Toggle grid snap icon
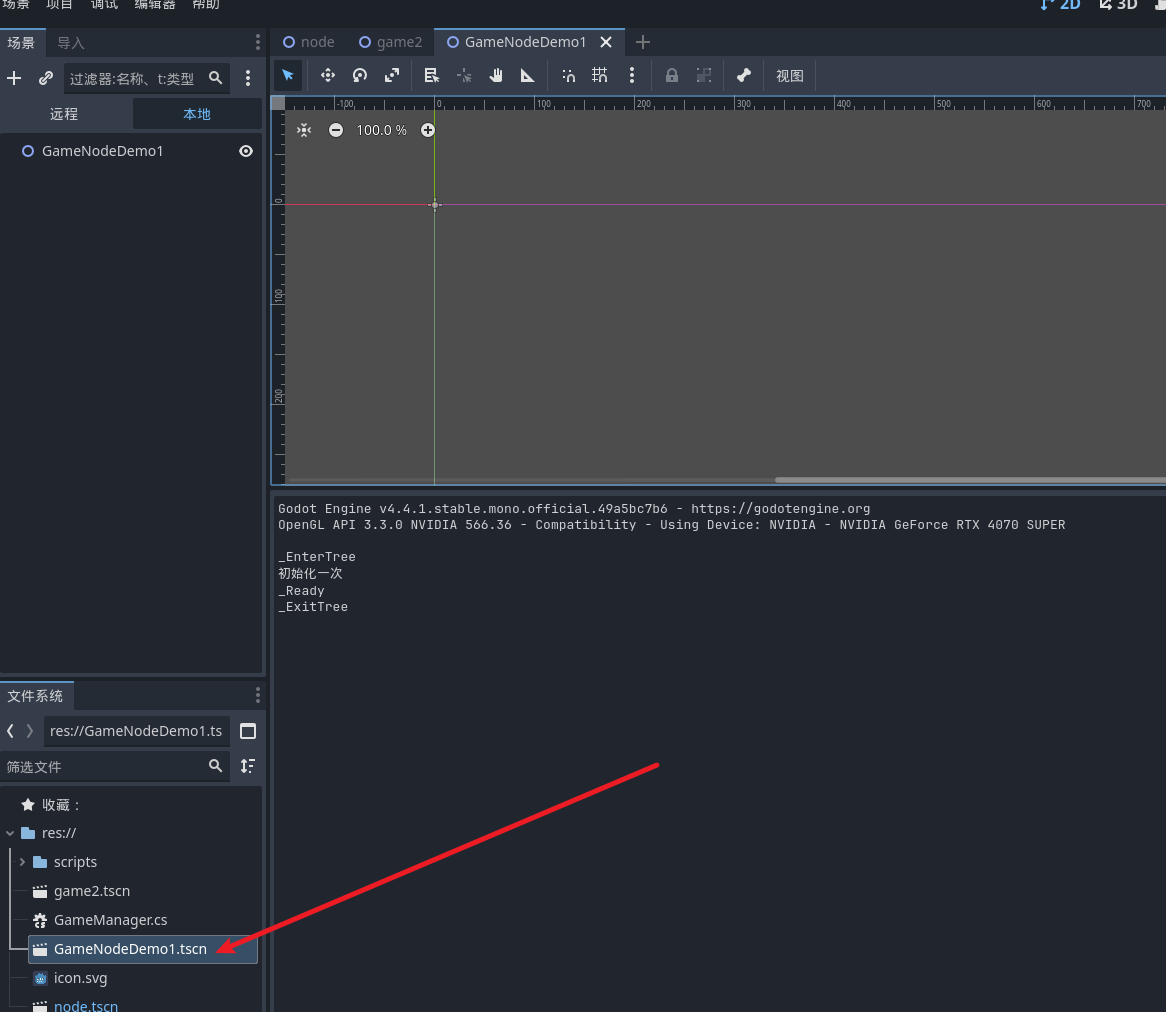The image size is (1166, 1012). (x=599, y=75)
